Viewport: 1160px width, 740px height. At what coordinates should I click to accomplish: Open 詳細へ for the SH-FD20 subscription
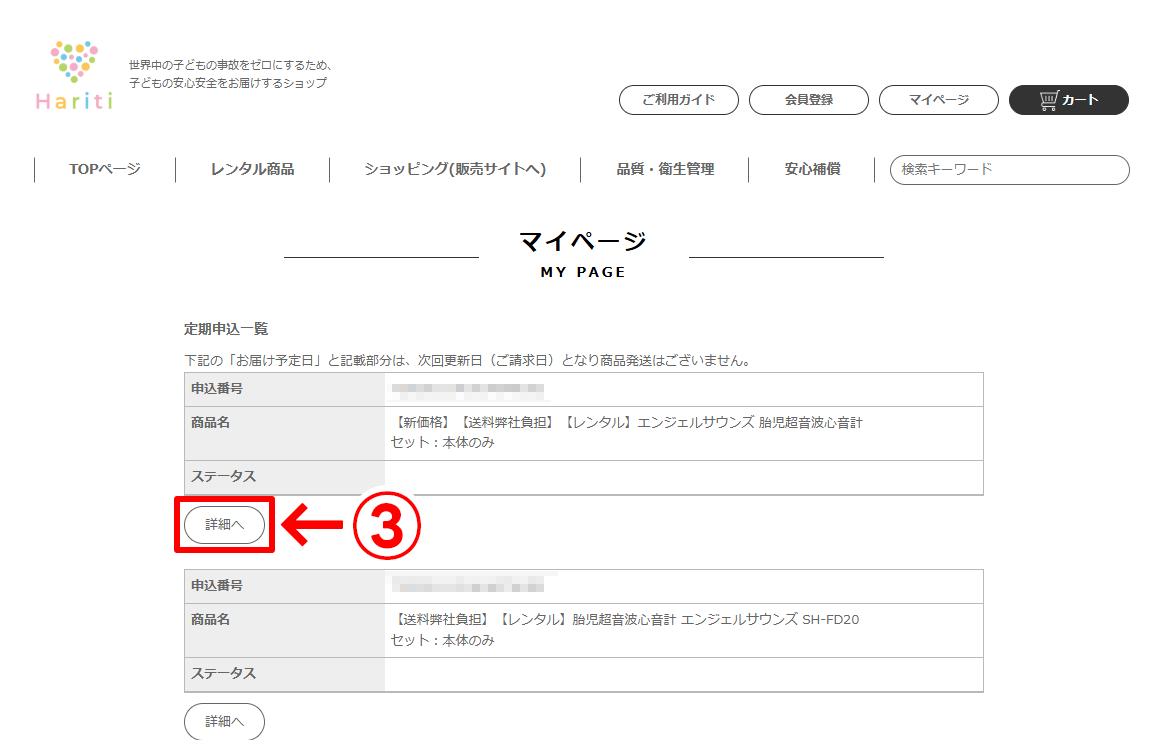coord(224,721)
